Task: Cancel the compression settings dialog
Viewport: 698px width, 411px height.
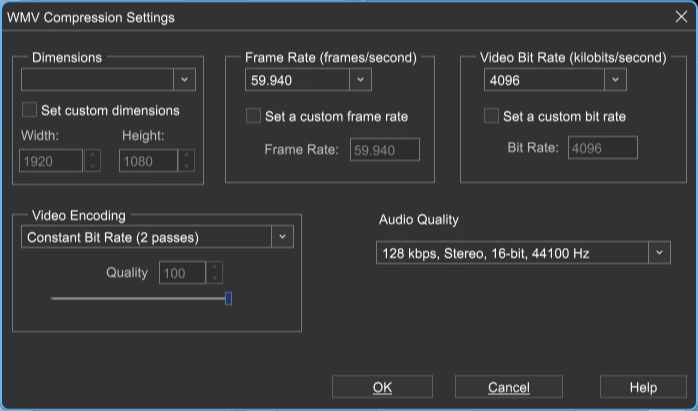Action: pyautogui.click(x=509, y=387)
